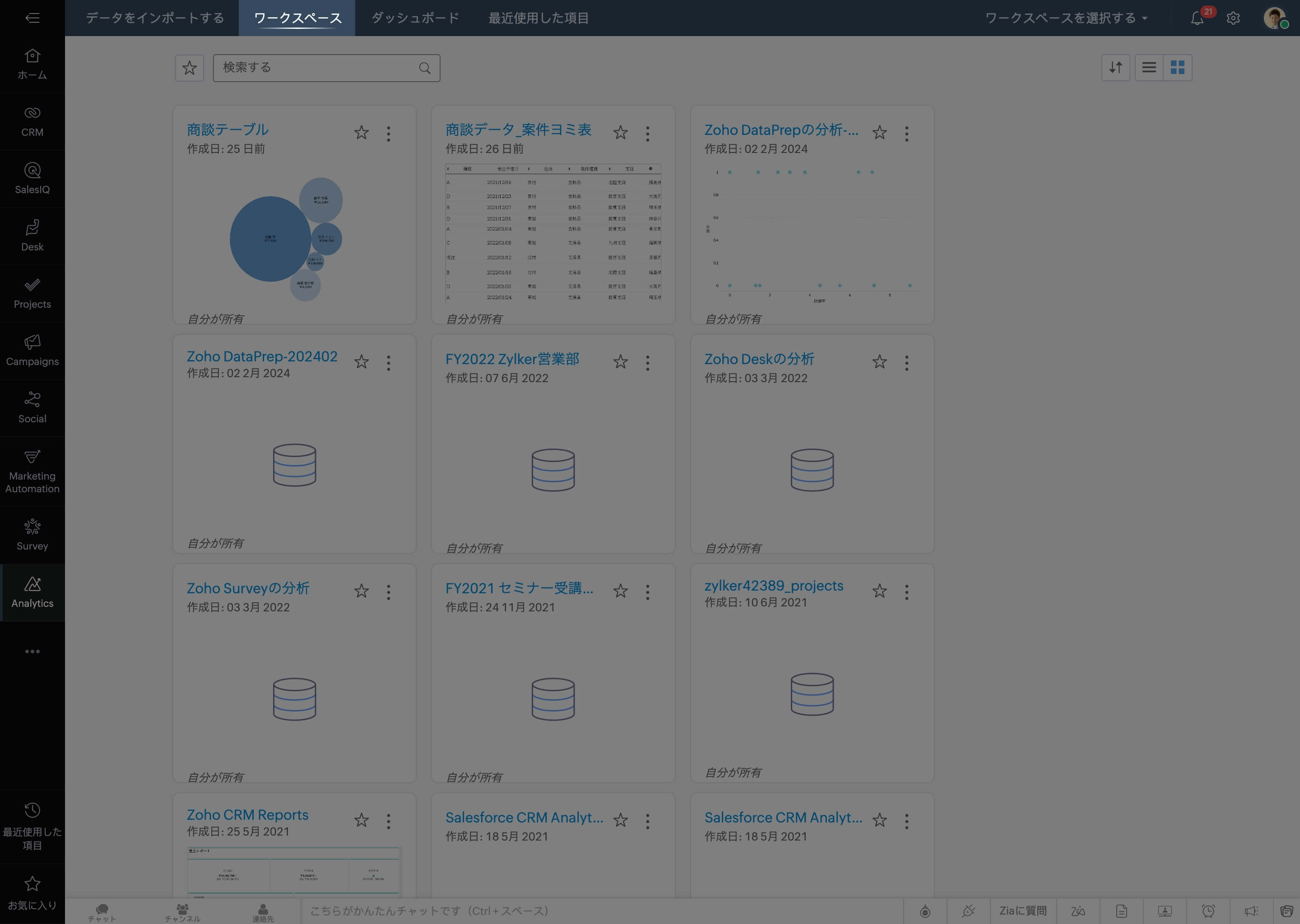
Task: Open the 商談データ_案件ヨミ表 workspace link
Action: coord(517,130)
